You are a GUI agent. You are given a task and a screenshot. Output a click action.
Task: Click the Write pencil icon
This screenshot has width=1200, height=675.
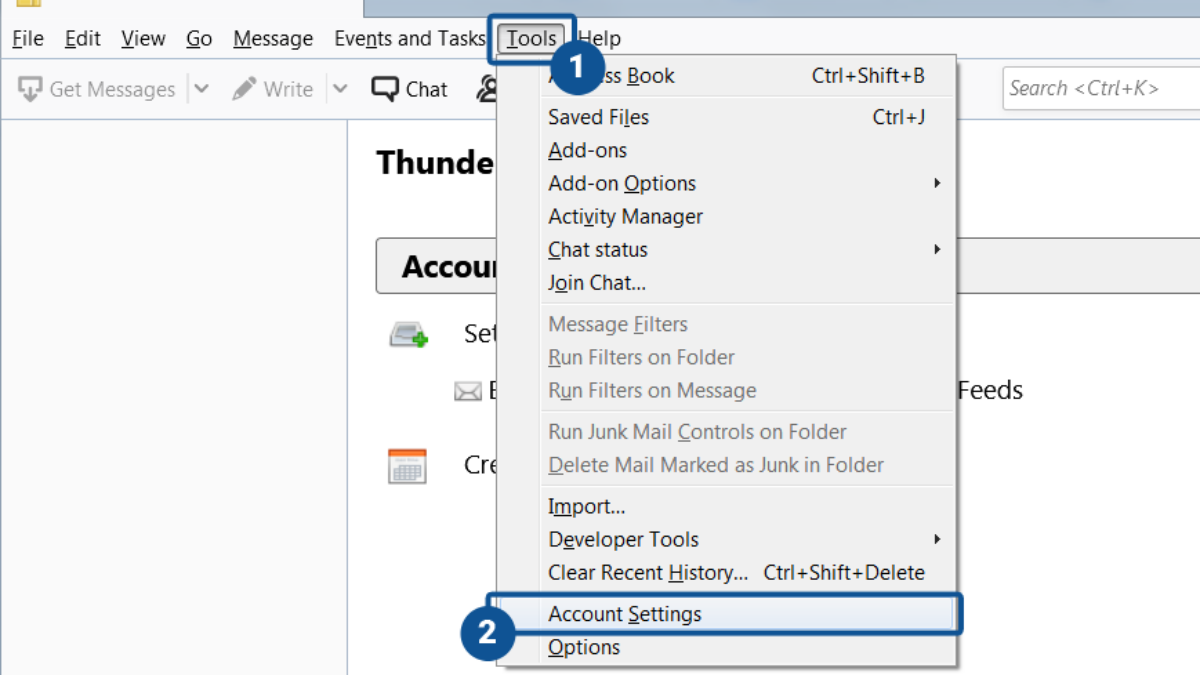click(x=244, y=89)
